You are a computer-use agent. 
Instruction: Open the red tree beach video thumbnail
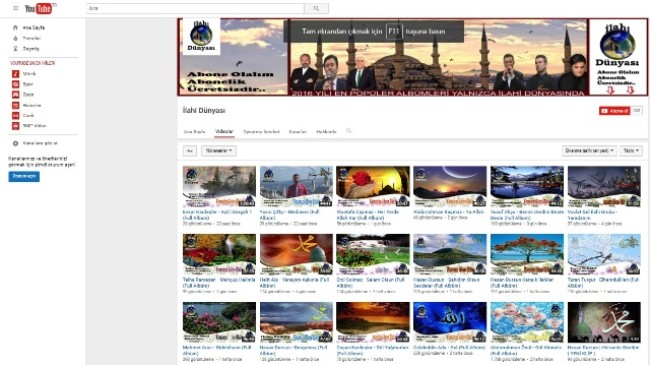(526, 254)
